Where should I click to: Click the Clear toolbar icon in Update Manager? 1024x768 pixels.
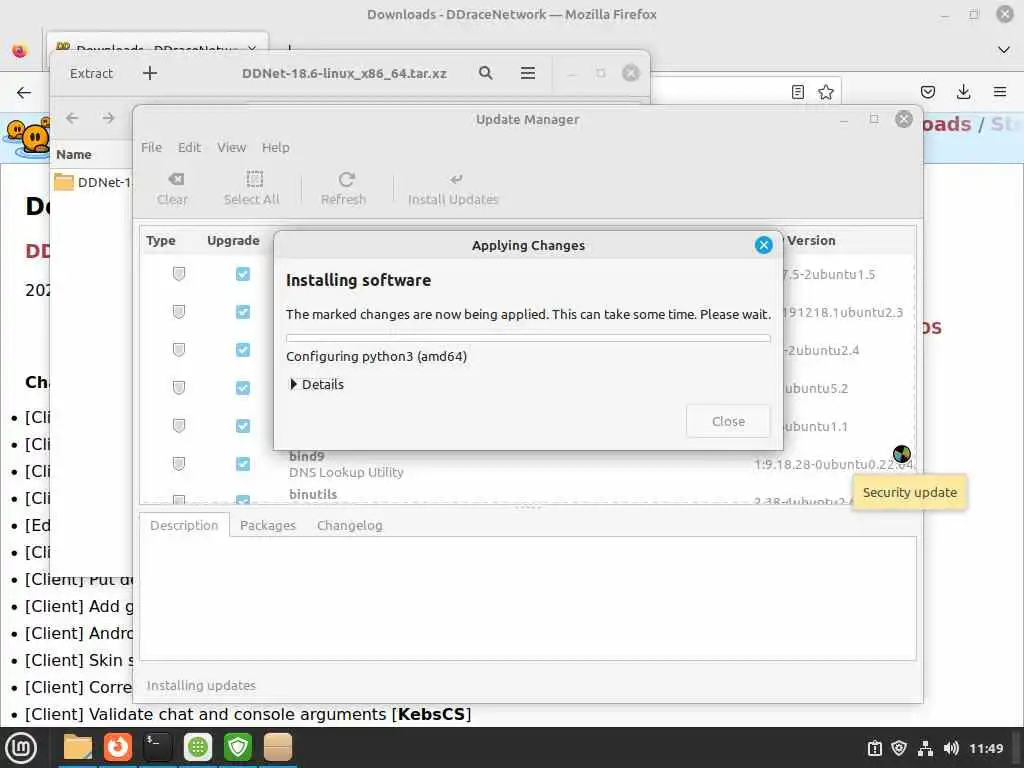point(173,188)
